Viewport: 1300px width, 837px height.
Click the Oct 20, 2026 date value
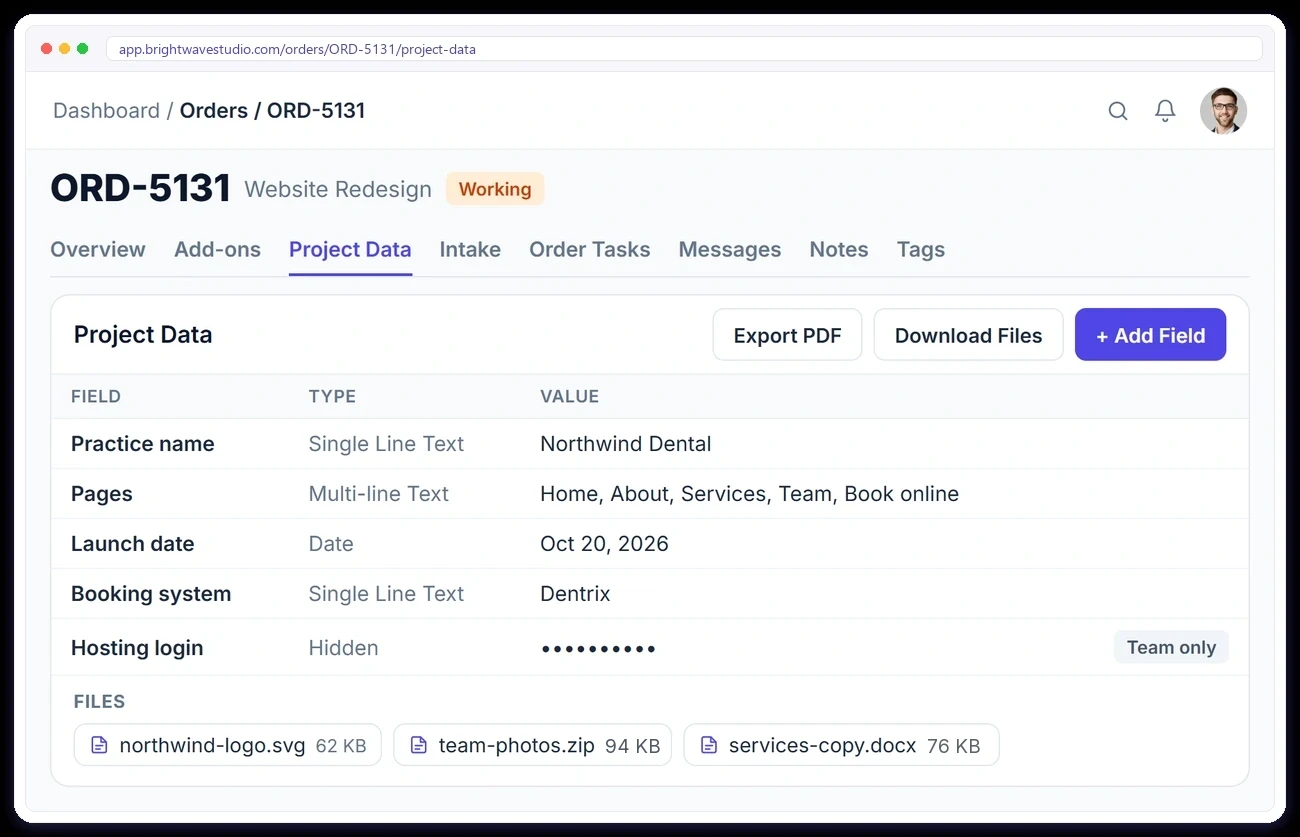point(604,544)
